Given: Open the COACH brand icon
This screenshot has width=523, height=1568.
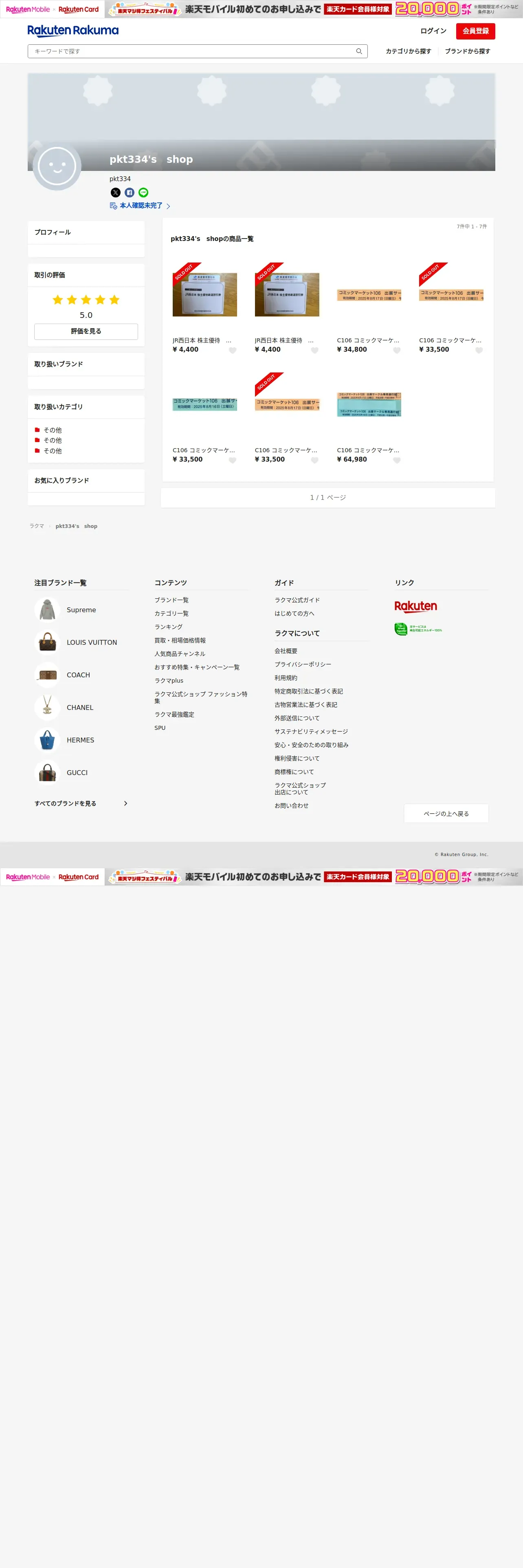Looking at the screenshot, I should (48, 675).
